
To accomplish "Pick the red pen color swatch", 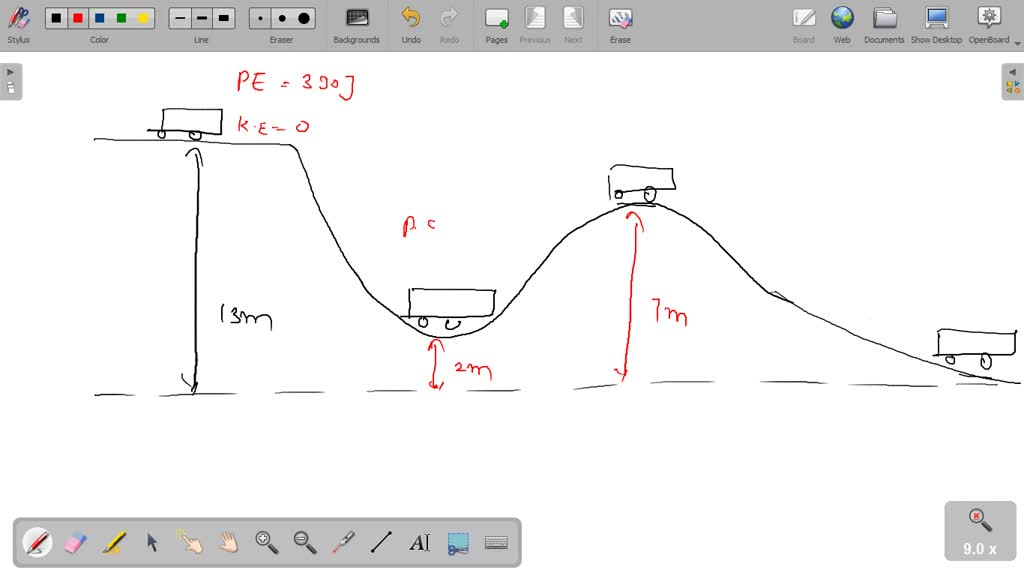I will 77,18.
